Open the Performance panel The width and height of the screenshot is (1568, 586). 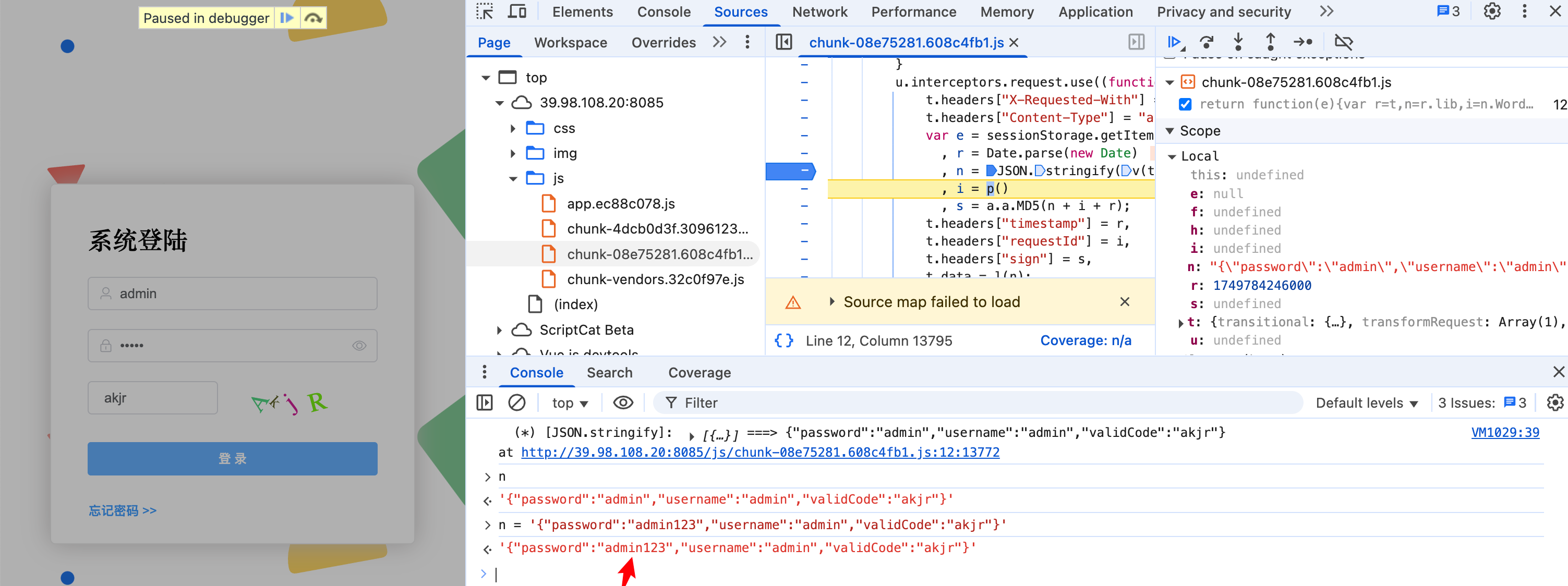(x=913, y=11)
